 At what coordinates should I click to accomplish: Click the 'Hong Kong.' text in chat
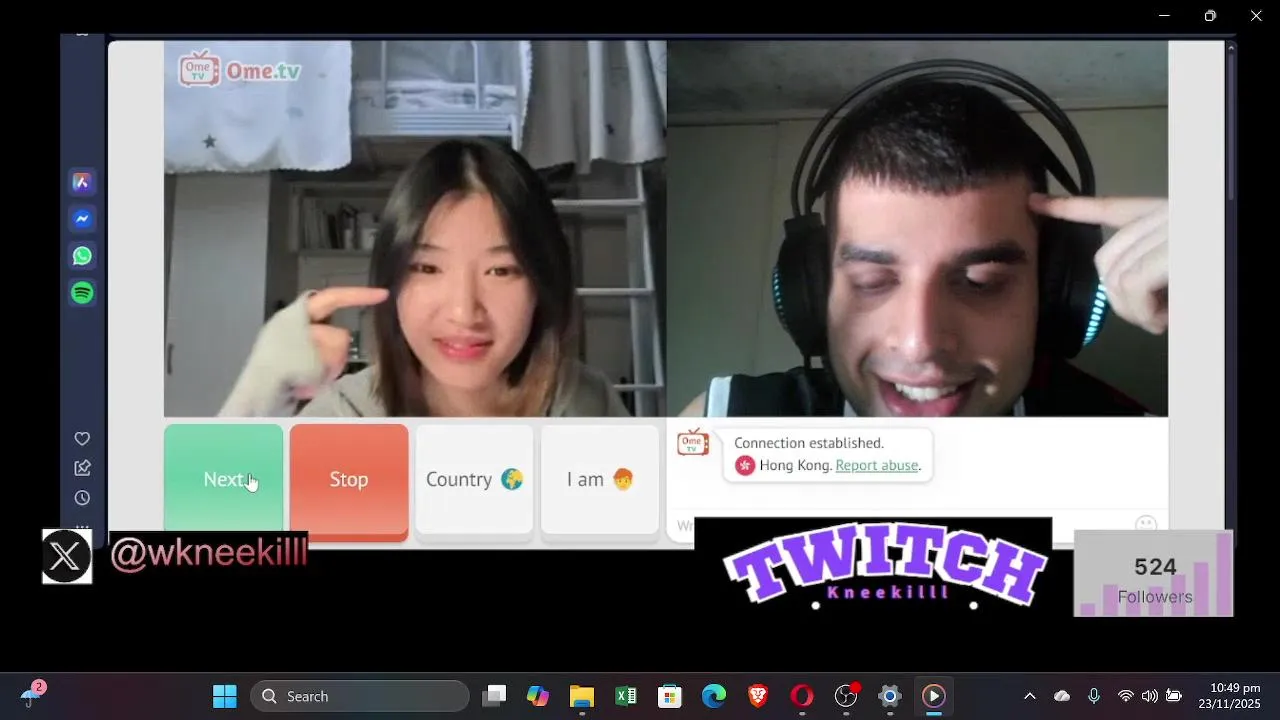(795, 465)
